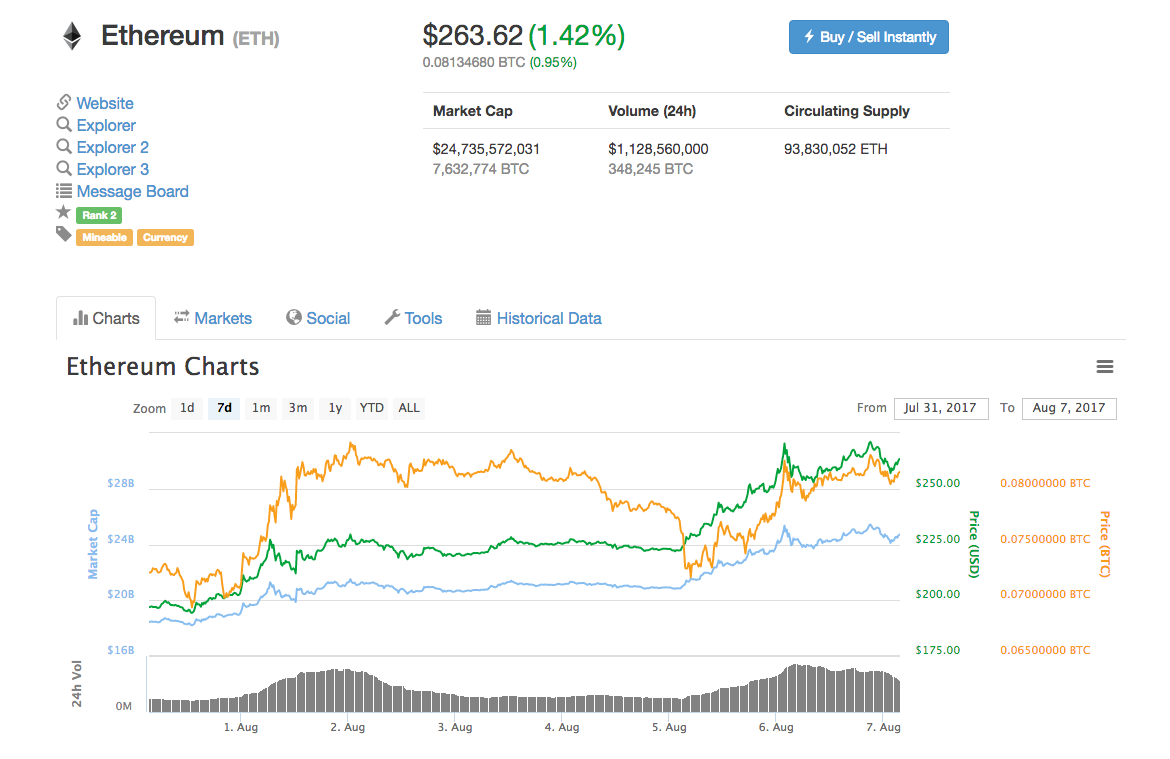Open the Explorer link
Screen dimensions: 1170x759
tap(106, 125)
